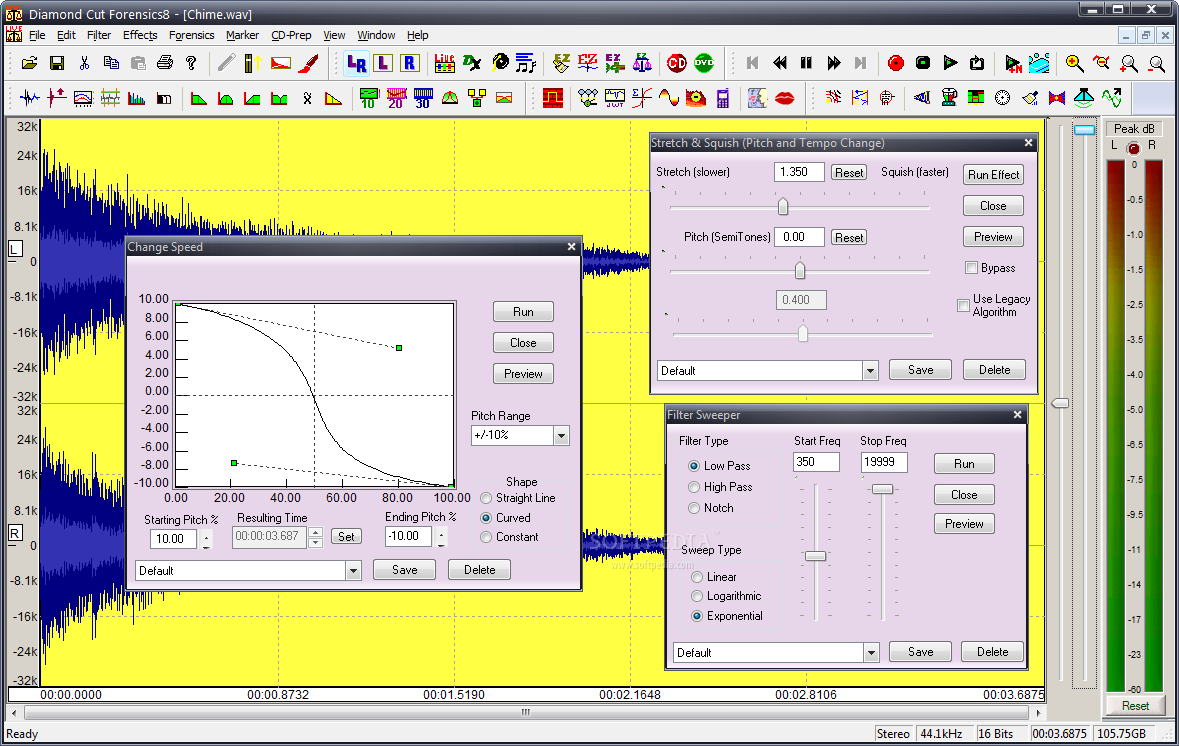Click the Stop Freq vertical slider thumb

882,490
